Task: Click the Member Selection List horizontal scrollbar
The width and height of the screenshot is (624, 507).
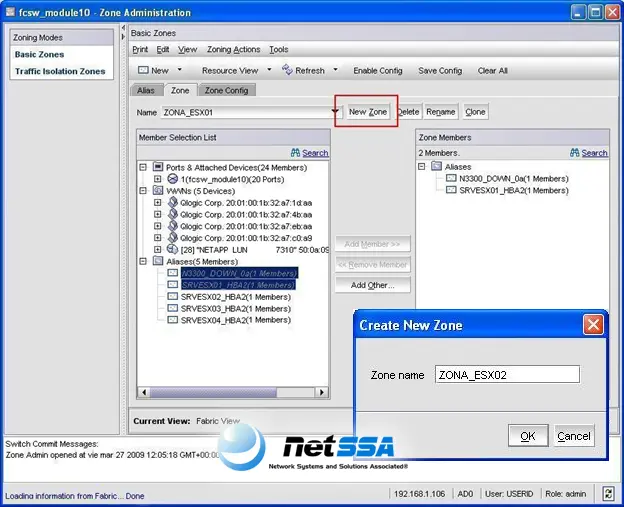Action: [x=233, y=392]
